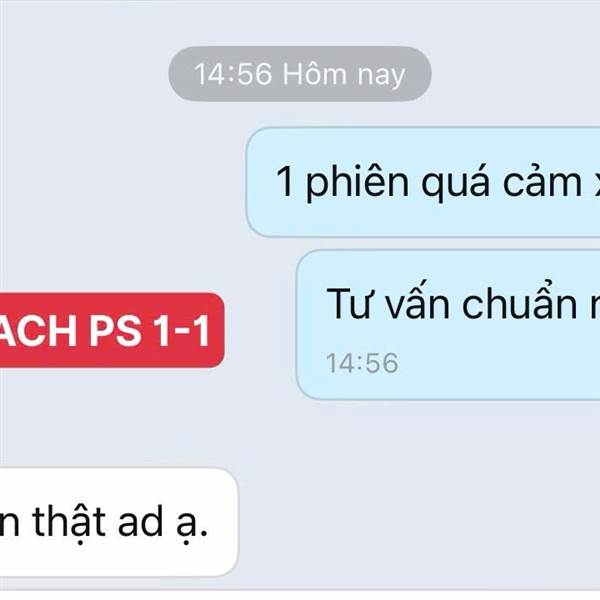
Task: Select the "1 phiên quá cảm" message bubble
Action: [423, 182]
